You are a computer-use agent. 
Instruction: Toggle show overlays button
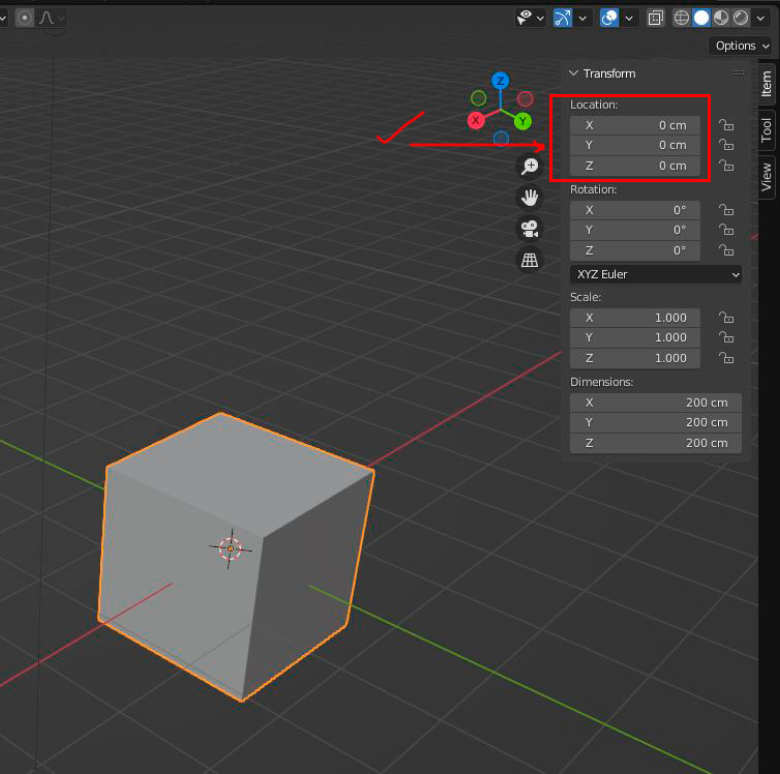[609, 18]
